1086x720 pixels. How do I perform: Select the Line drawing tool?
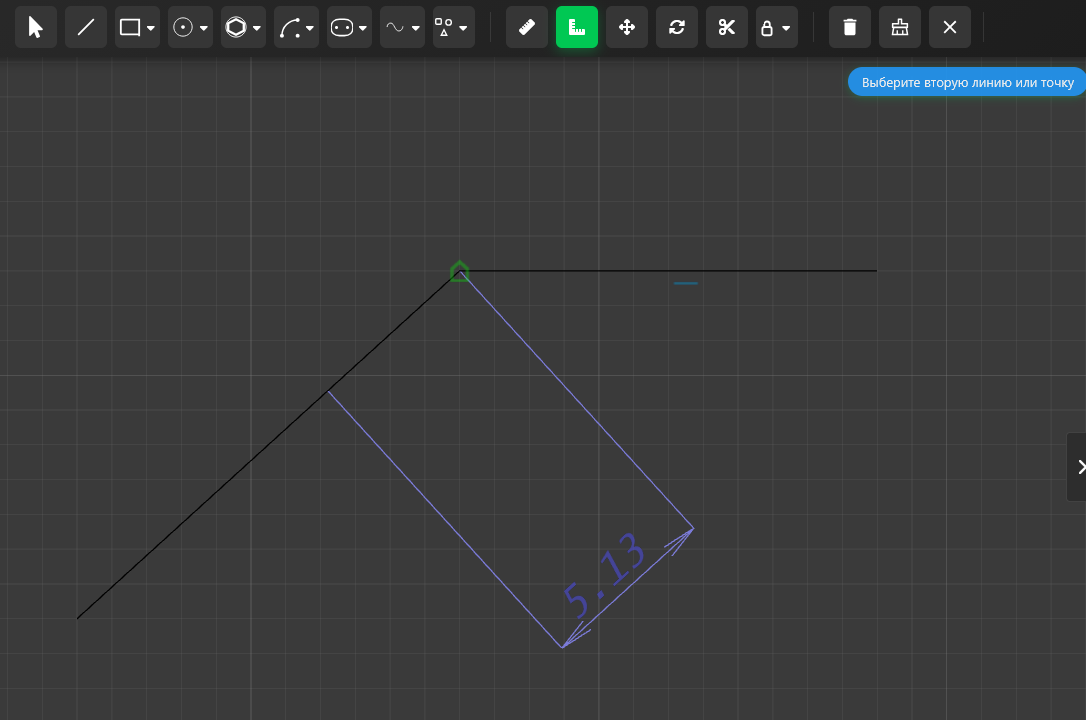click(x=86, y=28)
